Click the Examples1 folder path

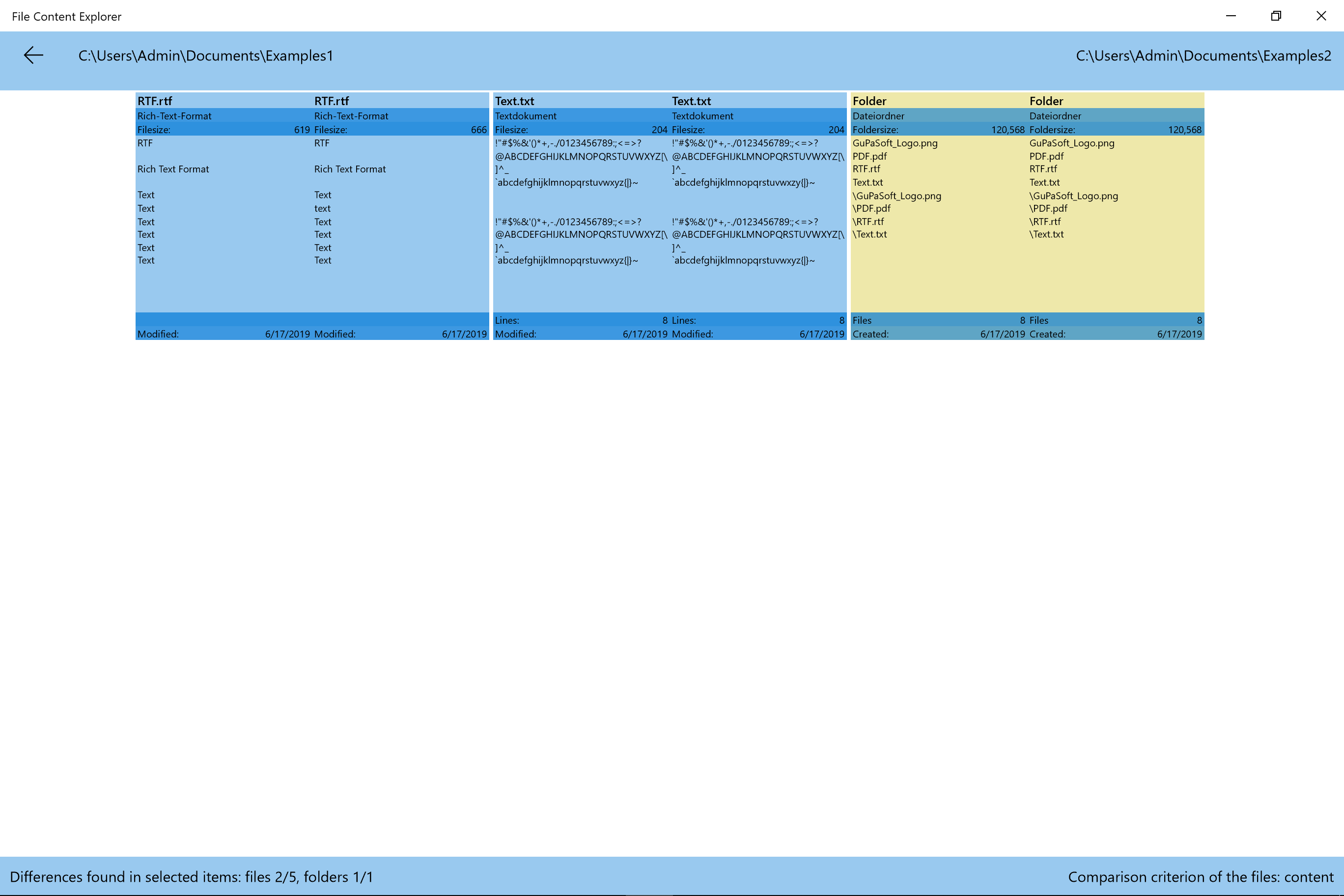coord(206,56)
